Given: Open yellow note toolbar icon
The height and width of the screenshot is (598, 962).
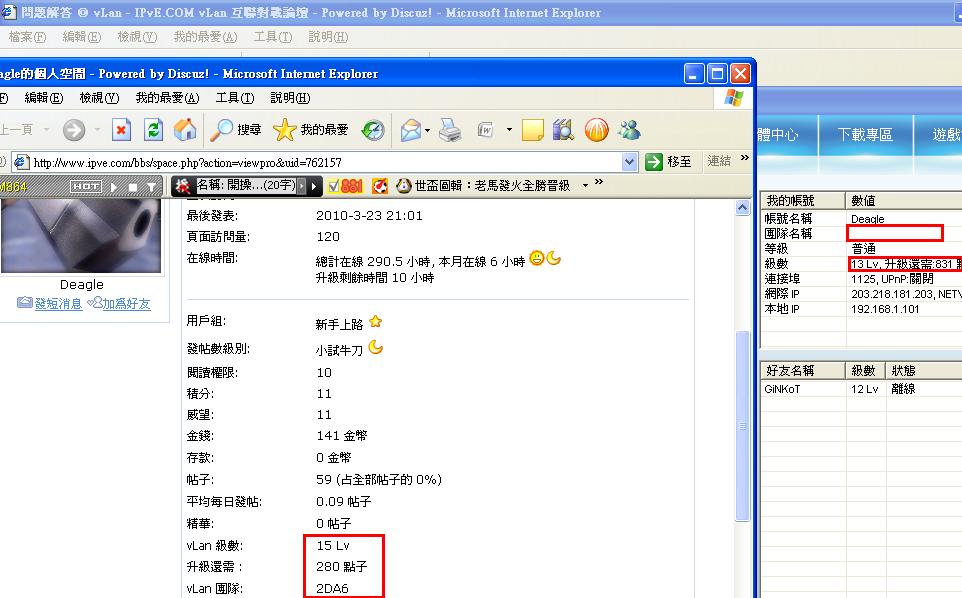Looking at the screenshot, I should click(x=533, y=130).
